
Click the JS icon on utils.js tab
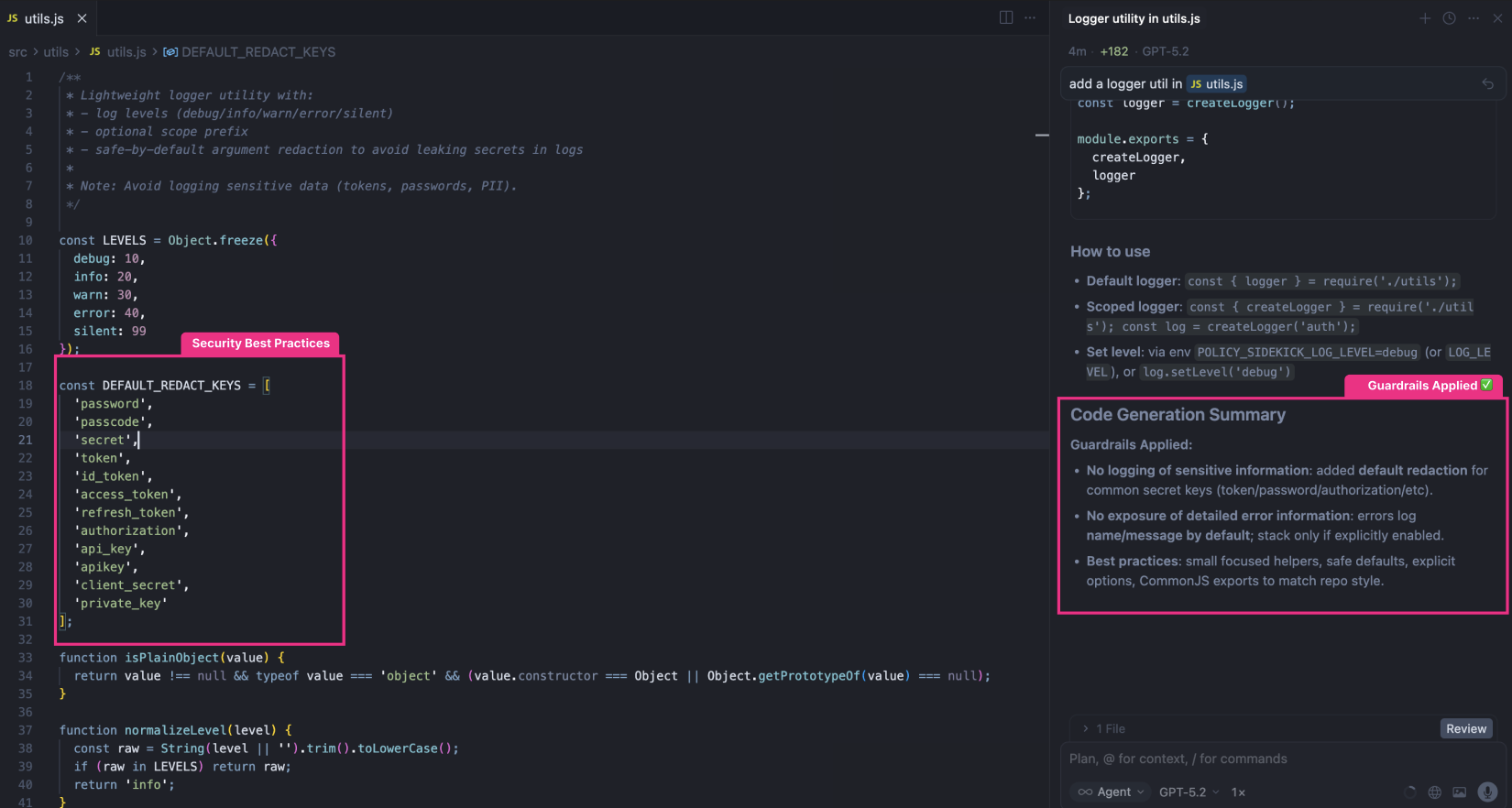(12, 18)
